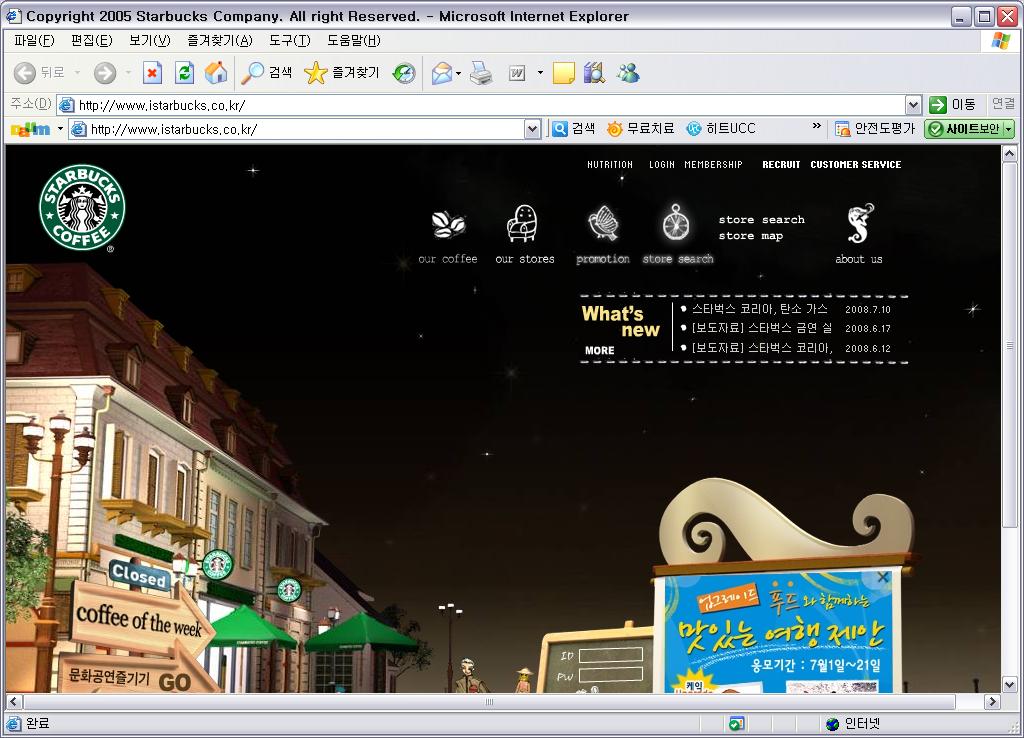Viewport: 1024px width, 738px height.
Task: Open the 파일(F) menu
Action: point(34,40)
